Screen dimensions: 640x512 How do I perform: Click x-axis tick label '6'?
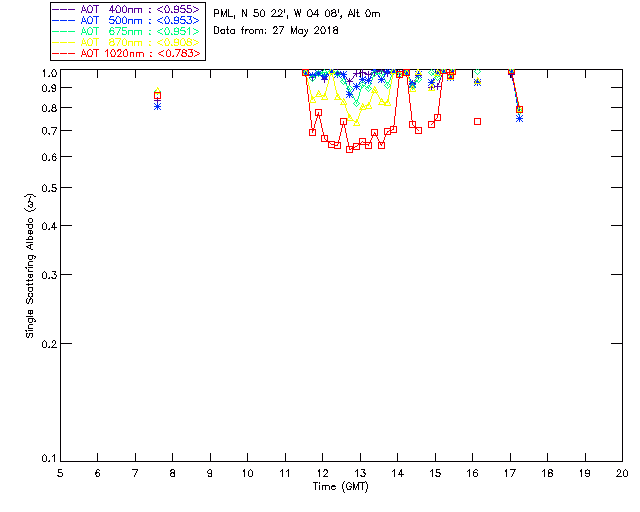pyautogui.click(x=98, y=473)
